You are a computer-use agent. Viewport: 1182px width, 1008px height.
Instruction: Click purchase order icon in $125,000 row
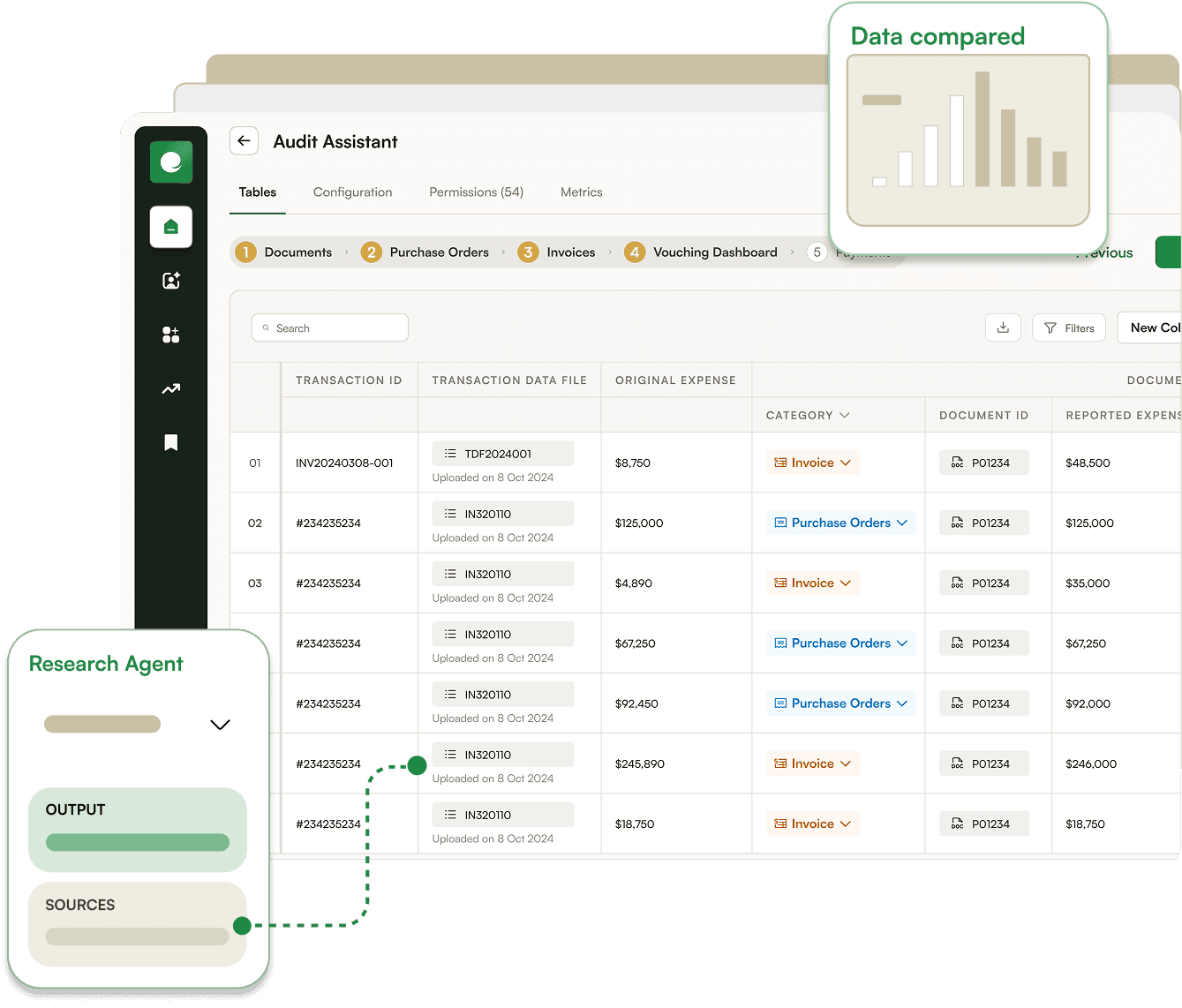pyautogui.click(x=780, y=523)
